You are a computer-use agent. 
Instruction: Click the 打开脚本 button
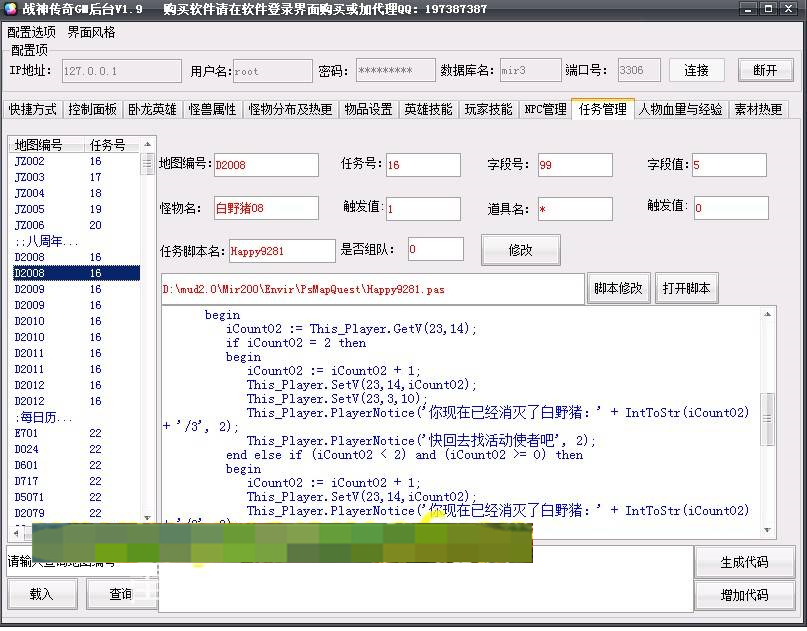pos(686,288)
